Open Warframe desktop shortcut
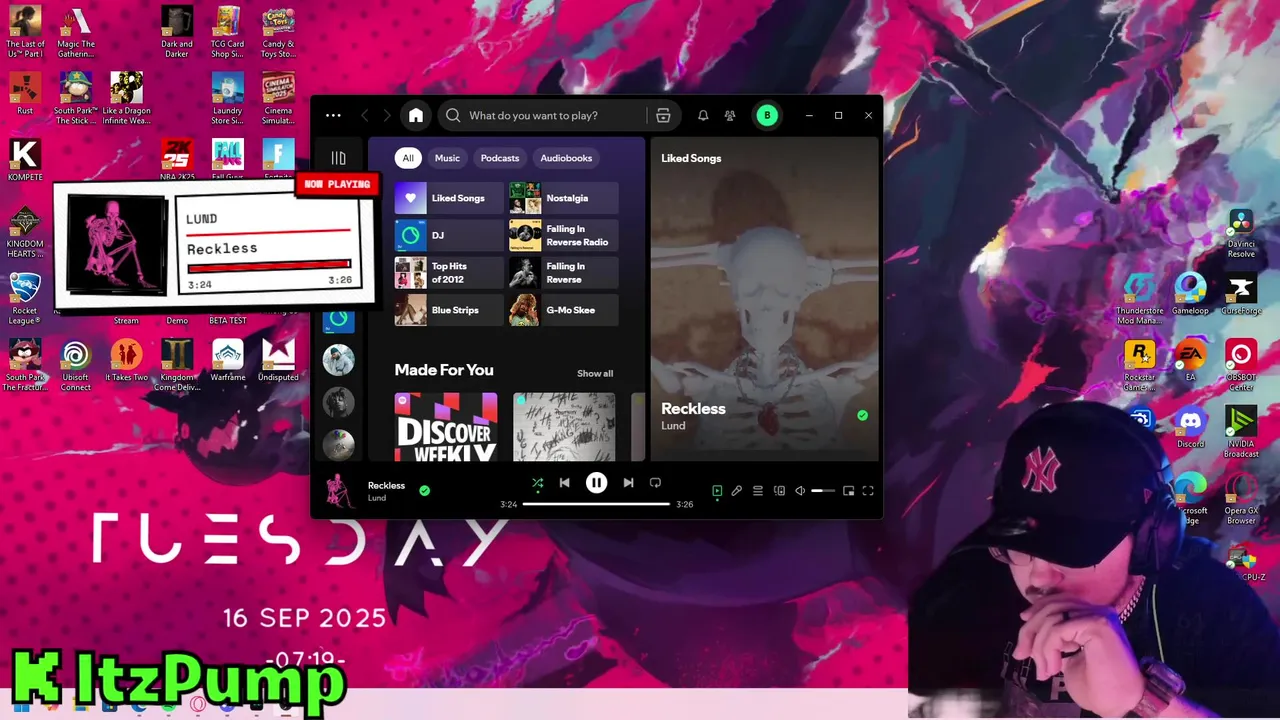 [x=228, y=360]
